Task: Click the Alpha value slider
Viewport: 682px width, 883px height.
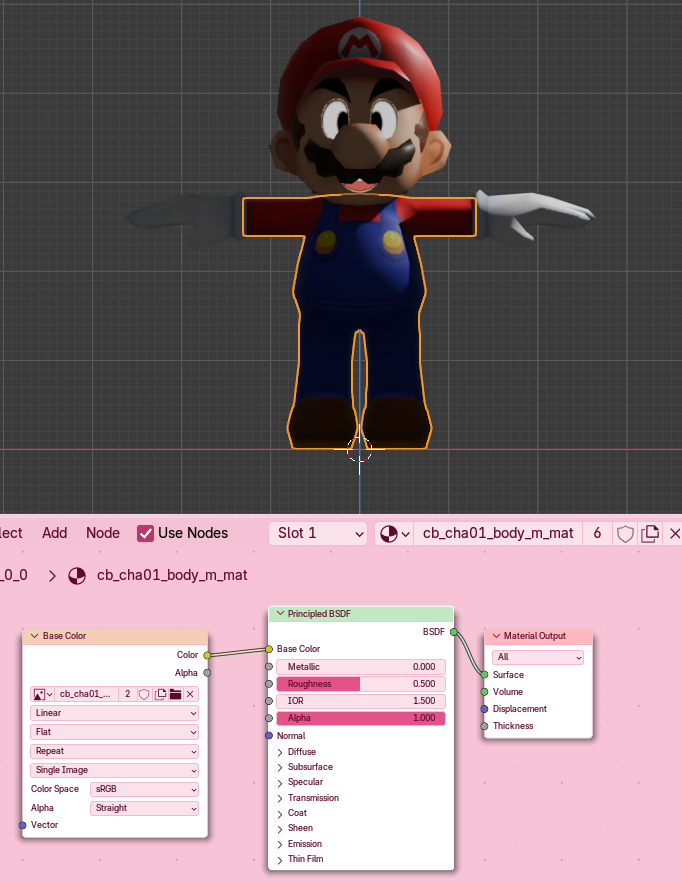Action: (x=360, y=718)
